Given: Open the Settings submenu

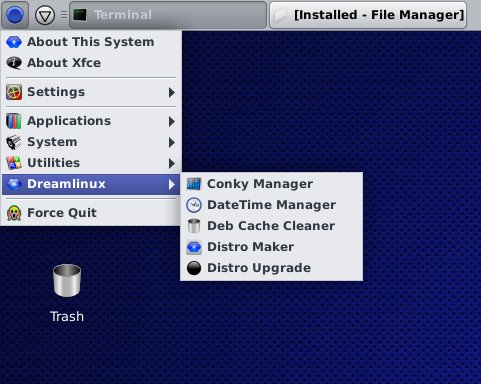Looking at the screenshot, I should tap(91, 92).
